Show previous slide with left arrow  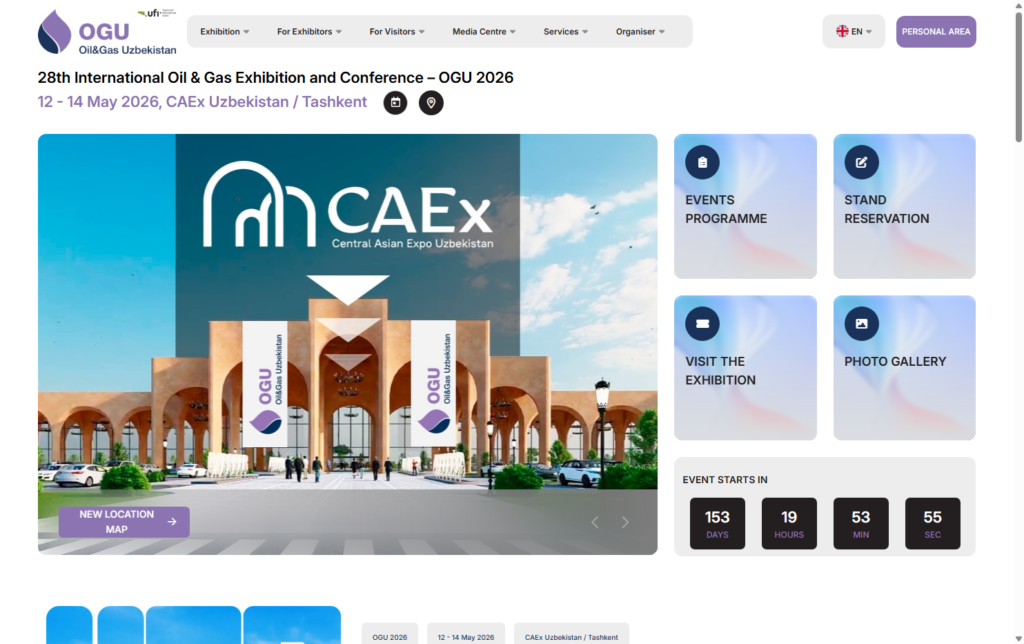coord(595,522)
